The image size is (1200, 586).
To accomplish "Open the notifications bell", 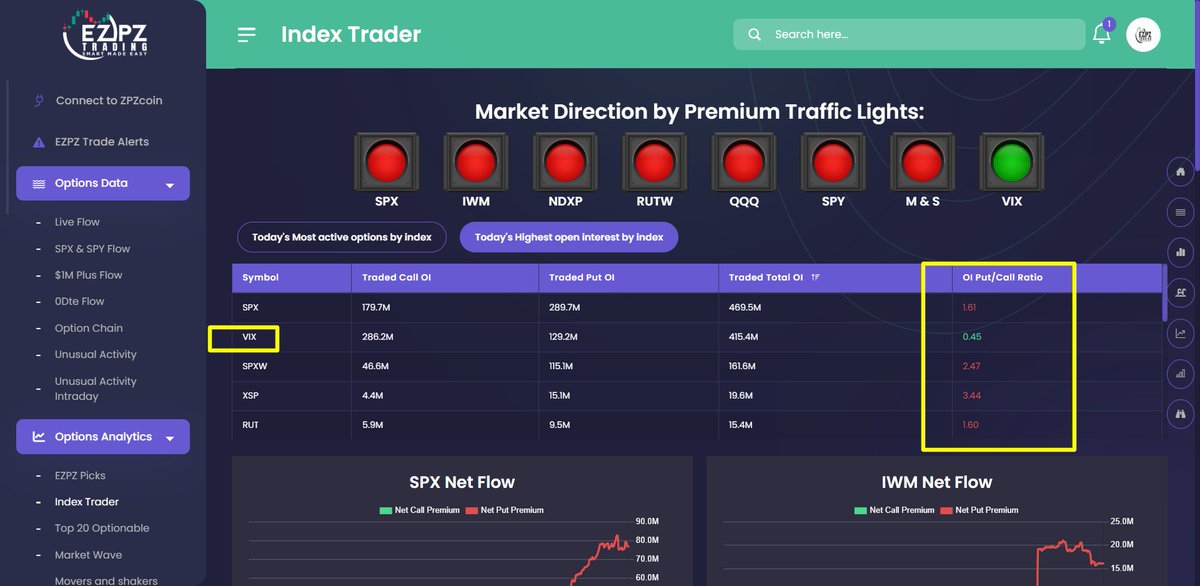I will (1101, 33).
